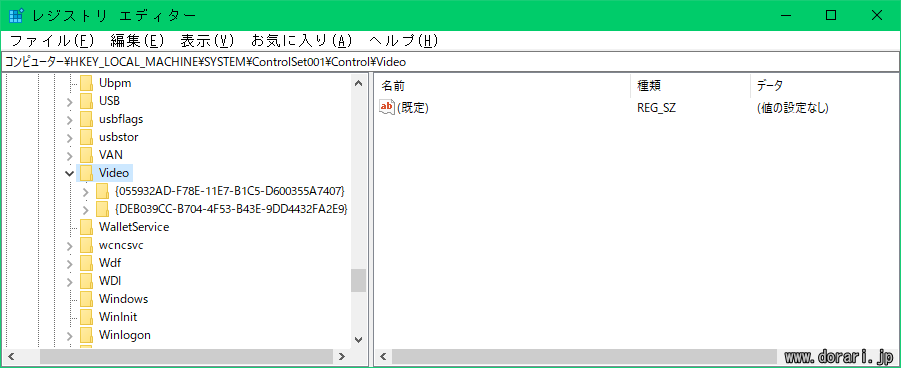Click the tree pane scroll-down arrow
Image resolution: width=901 pixels, height=368 pixels.
point(359,339)
